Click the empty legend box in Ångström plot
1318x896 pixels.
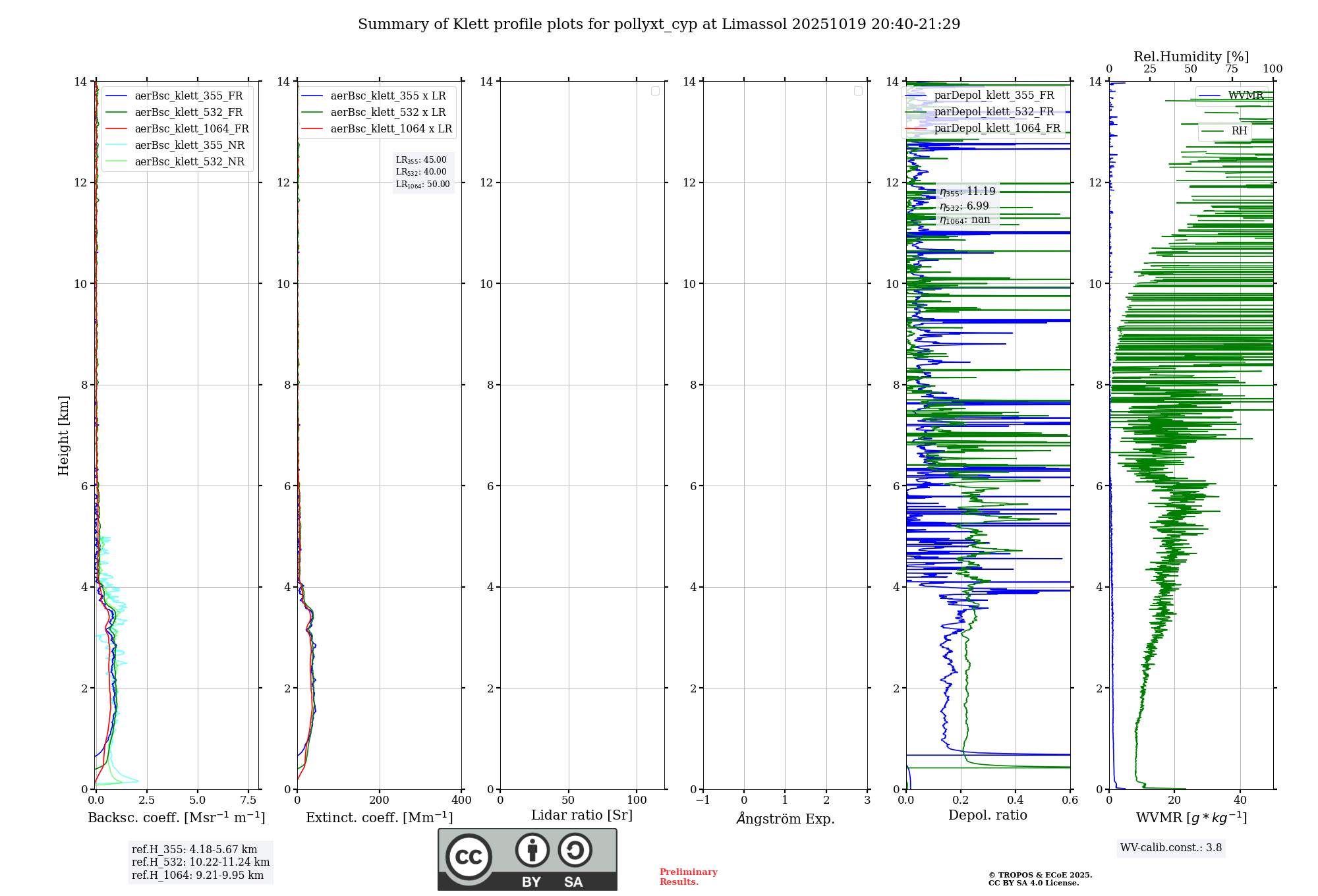click(x=858, y=91)
